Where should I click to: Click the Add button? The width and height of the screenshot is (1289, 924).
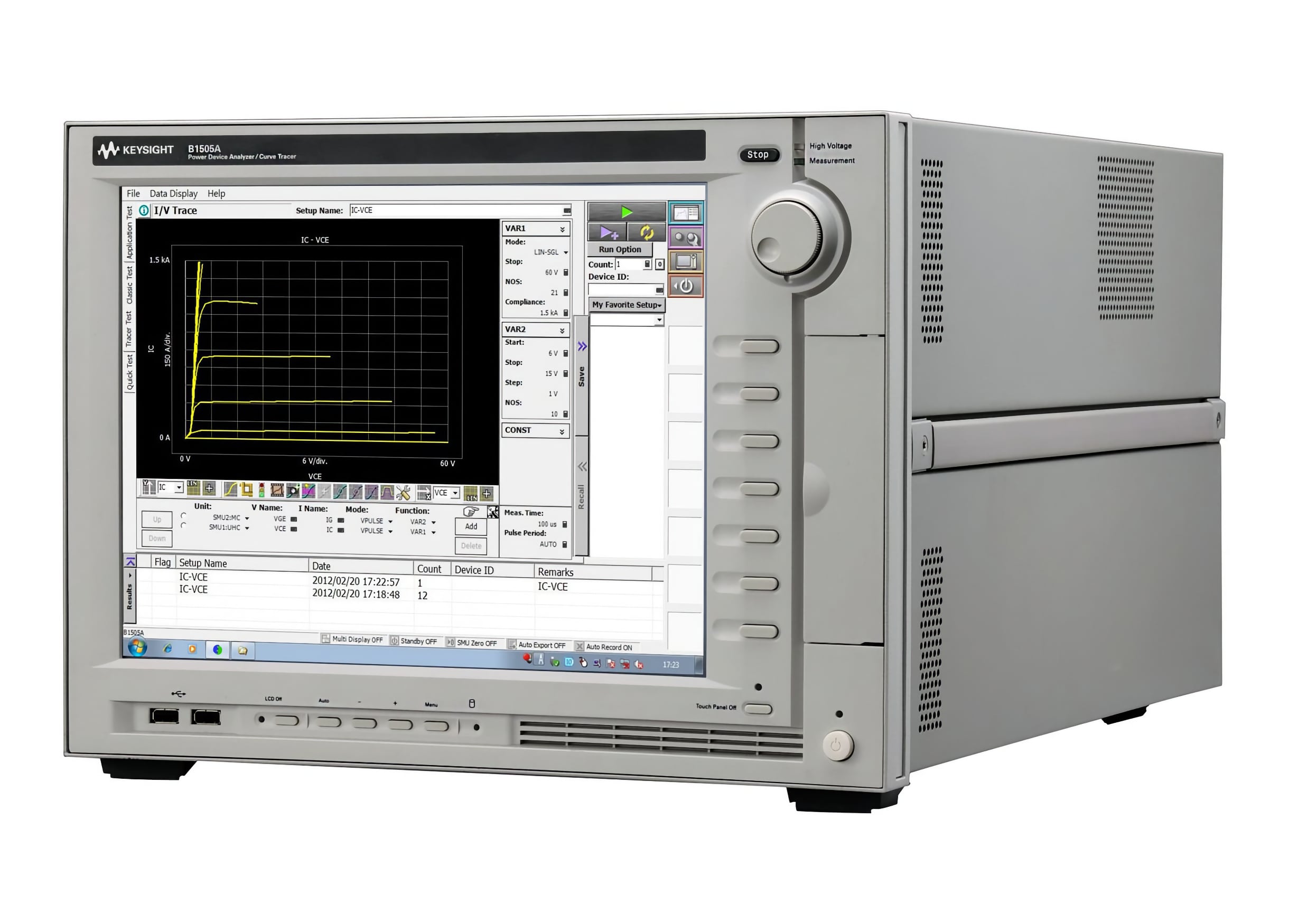[471, 526]
